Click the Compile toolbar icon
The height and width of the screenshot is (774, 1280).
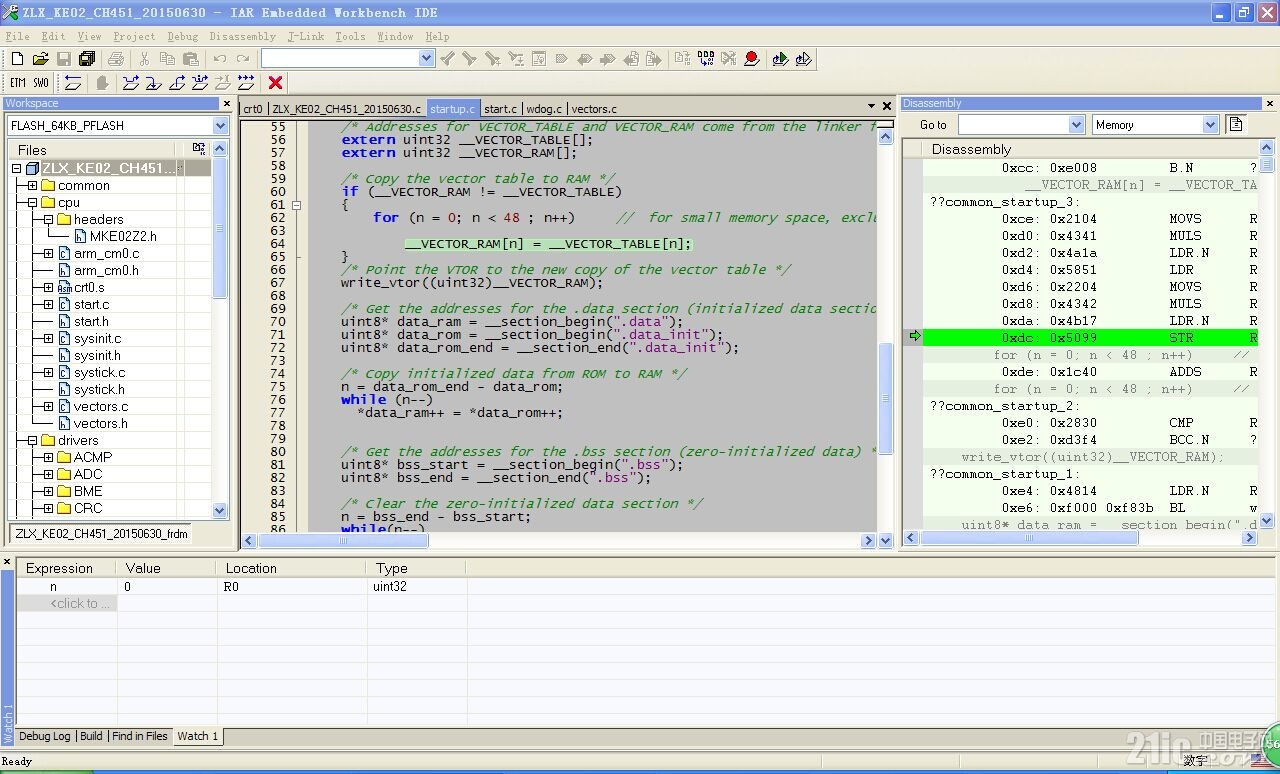pos(682,59)
